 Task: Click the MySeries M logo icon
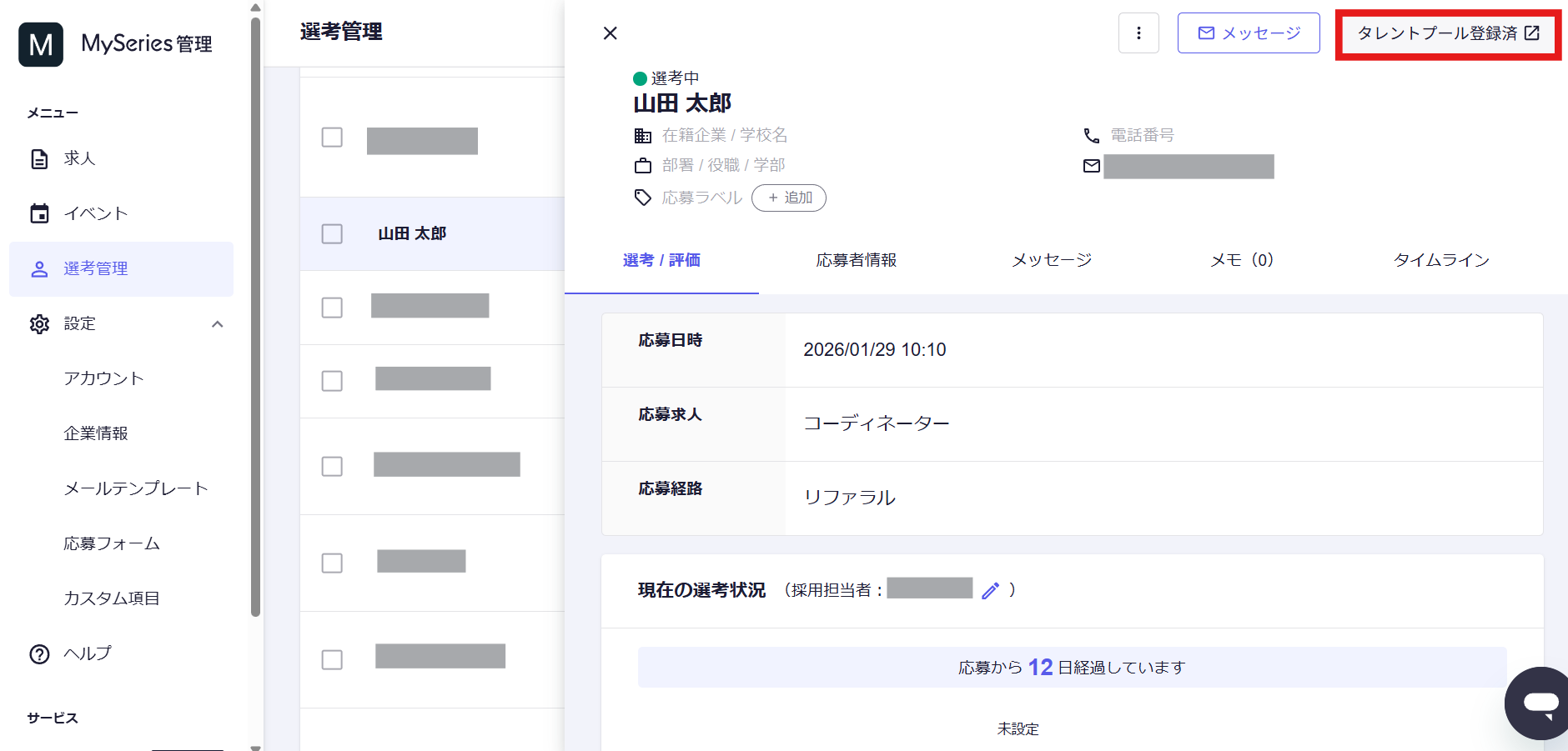(x=41, y=44)
